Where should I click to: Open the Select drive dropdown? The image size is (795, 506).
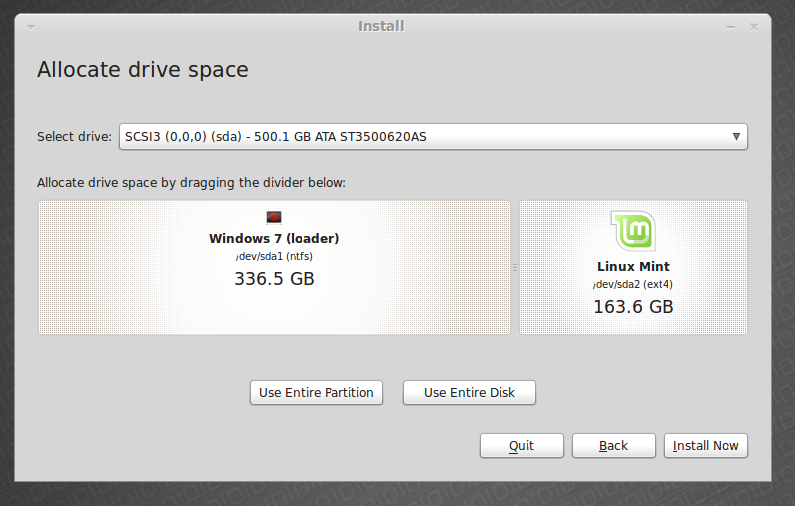[433, 136]
